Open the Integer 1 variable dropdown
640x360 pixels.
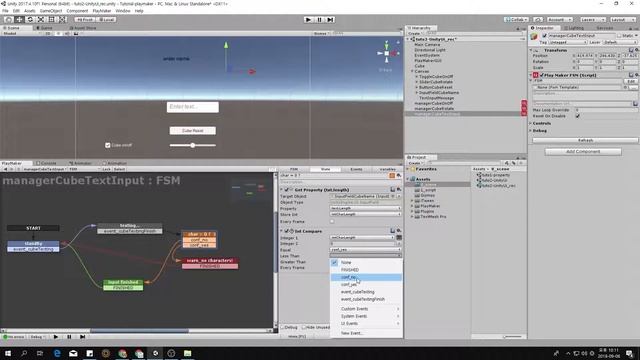tap(362, 238)
